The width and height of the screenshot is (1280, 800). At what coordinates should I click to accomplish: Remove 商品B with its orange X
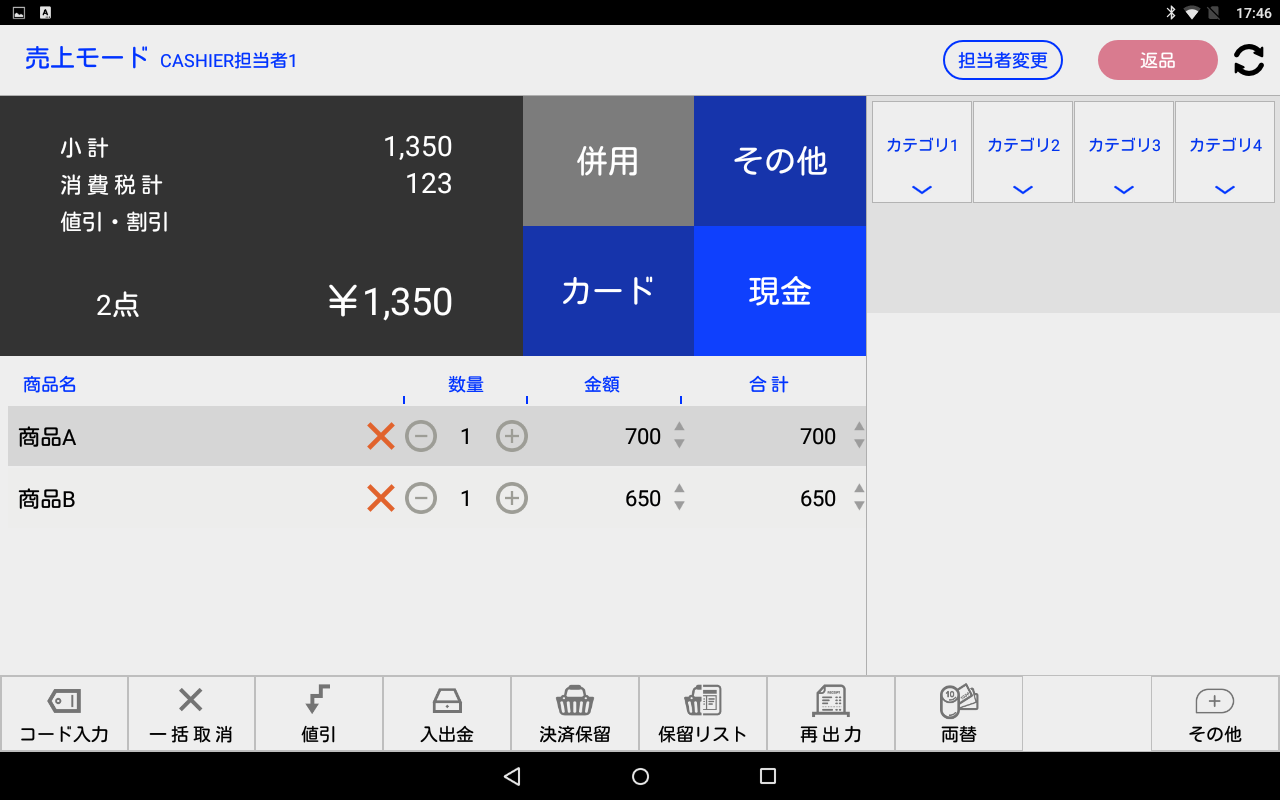380,498
